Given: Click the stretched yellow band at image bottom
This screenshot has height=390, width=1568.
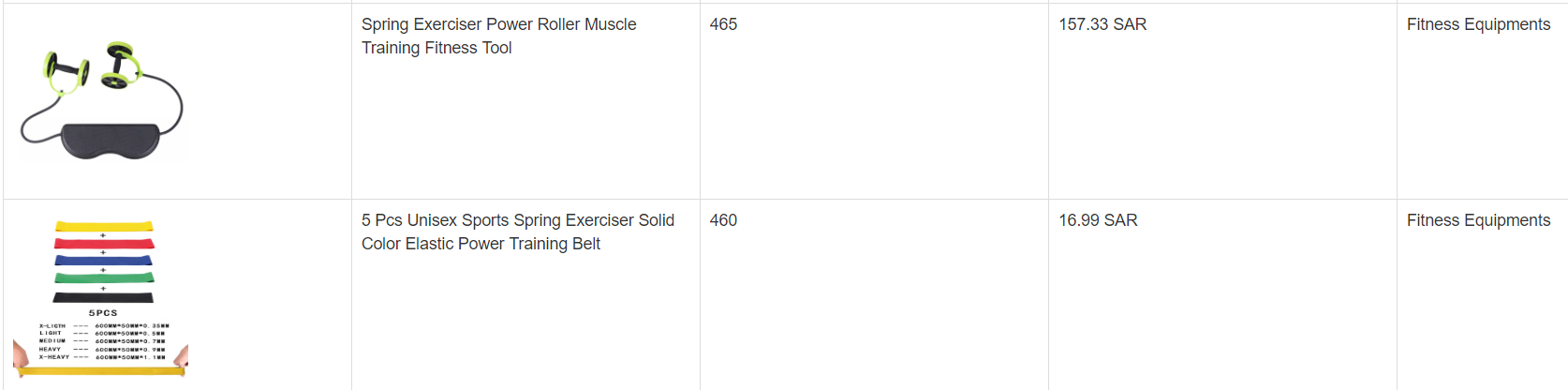Looking at the screenshot, I should click(x=101, y=371).
